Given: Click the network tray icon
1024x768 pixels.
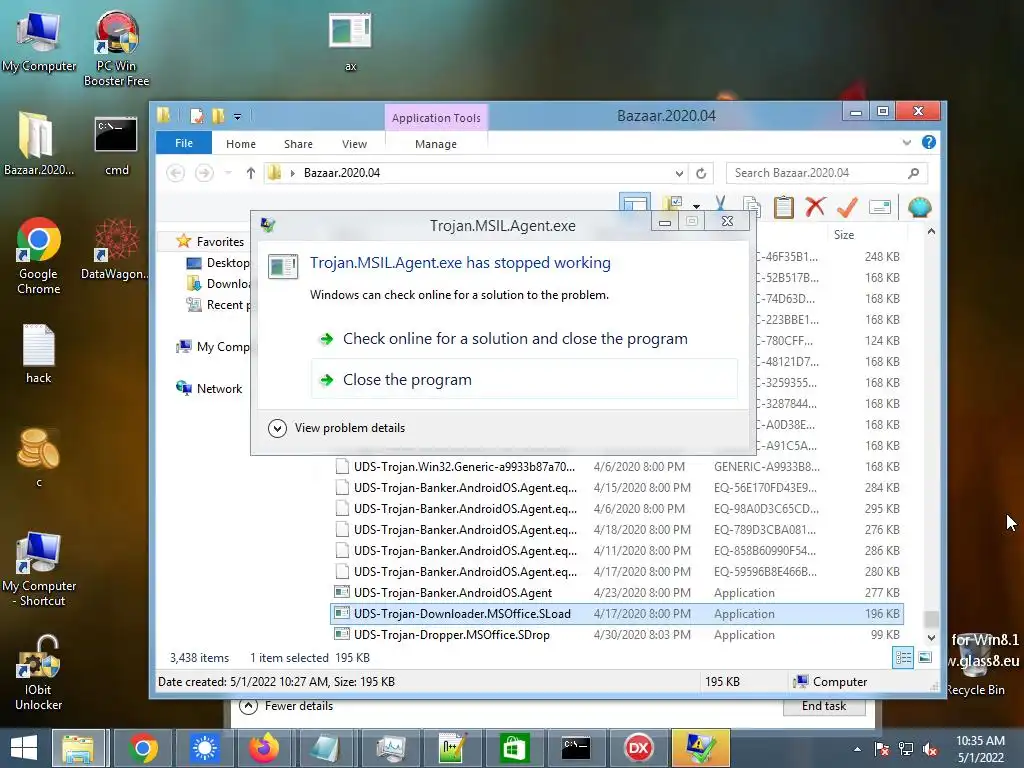Looking at the screenshot, I should [906, 750].
